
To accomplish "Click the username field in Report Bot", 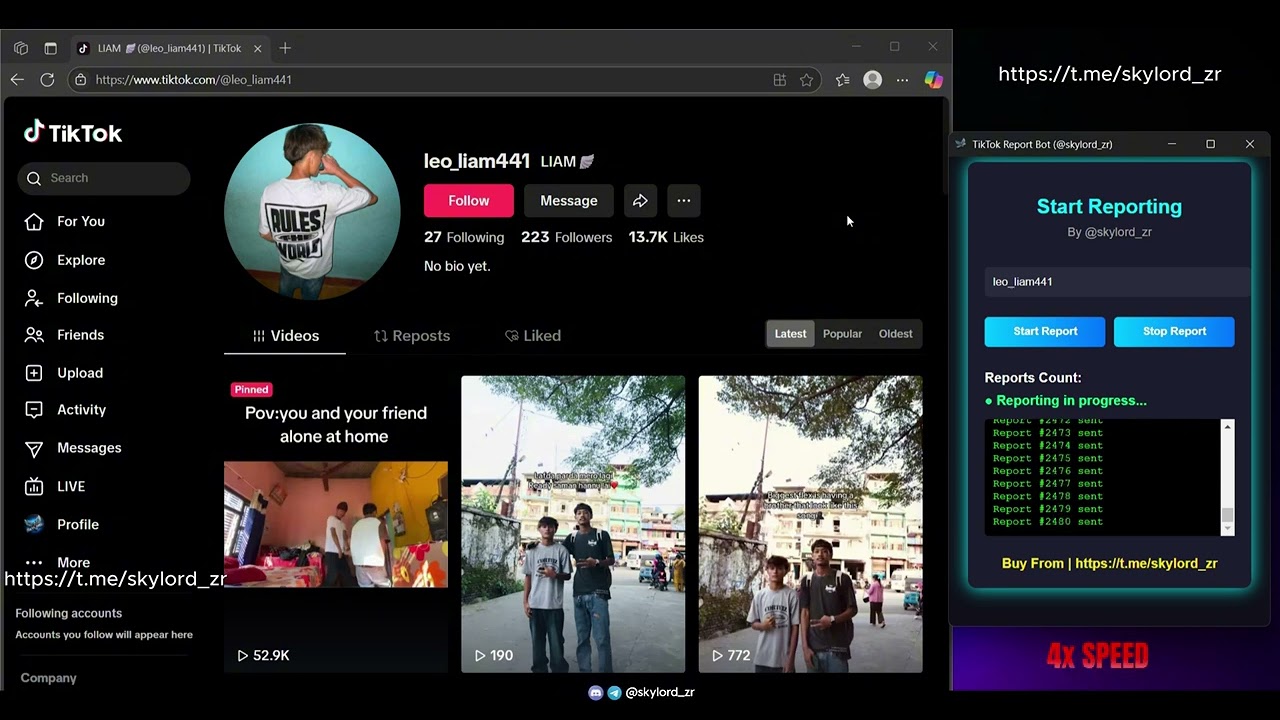I will (x=1117, y=282).
